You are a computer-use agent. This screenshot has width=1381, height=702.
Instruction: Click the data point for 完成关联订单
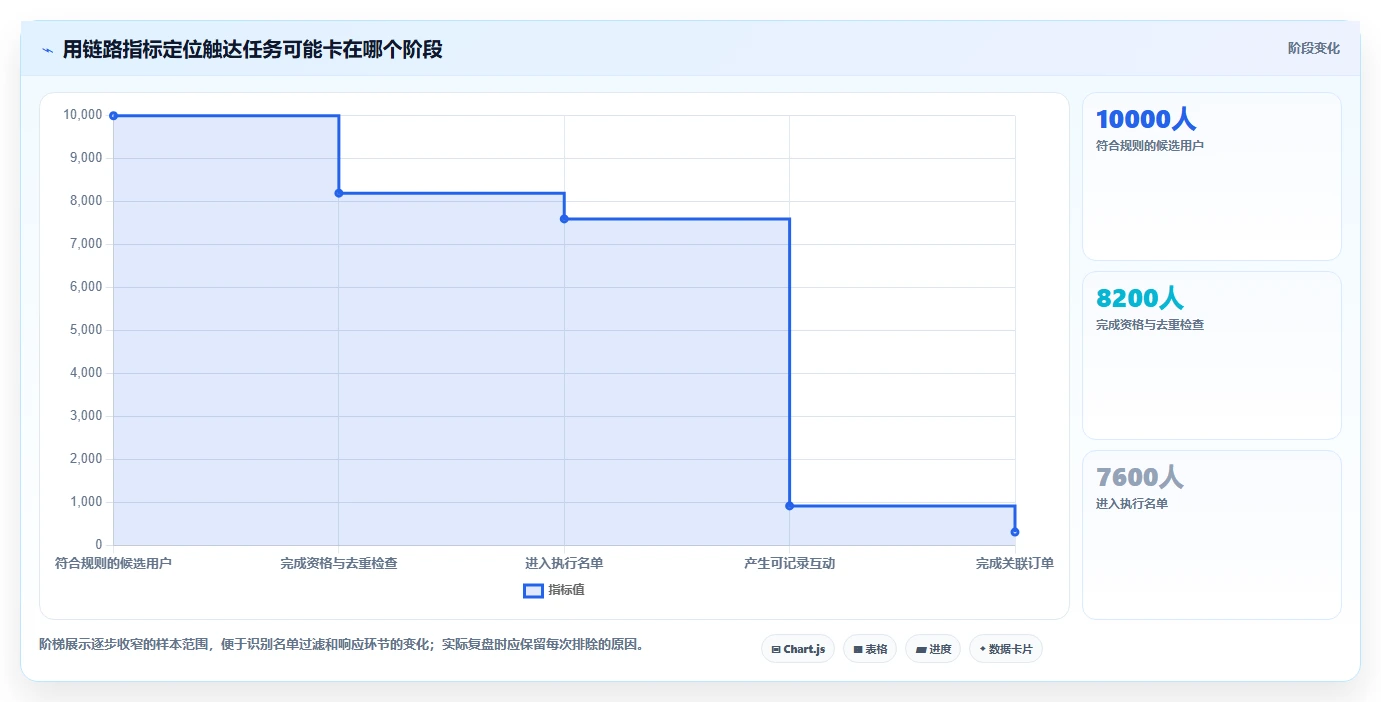(x=1015, y=532)
